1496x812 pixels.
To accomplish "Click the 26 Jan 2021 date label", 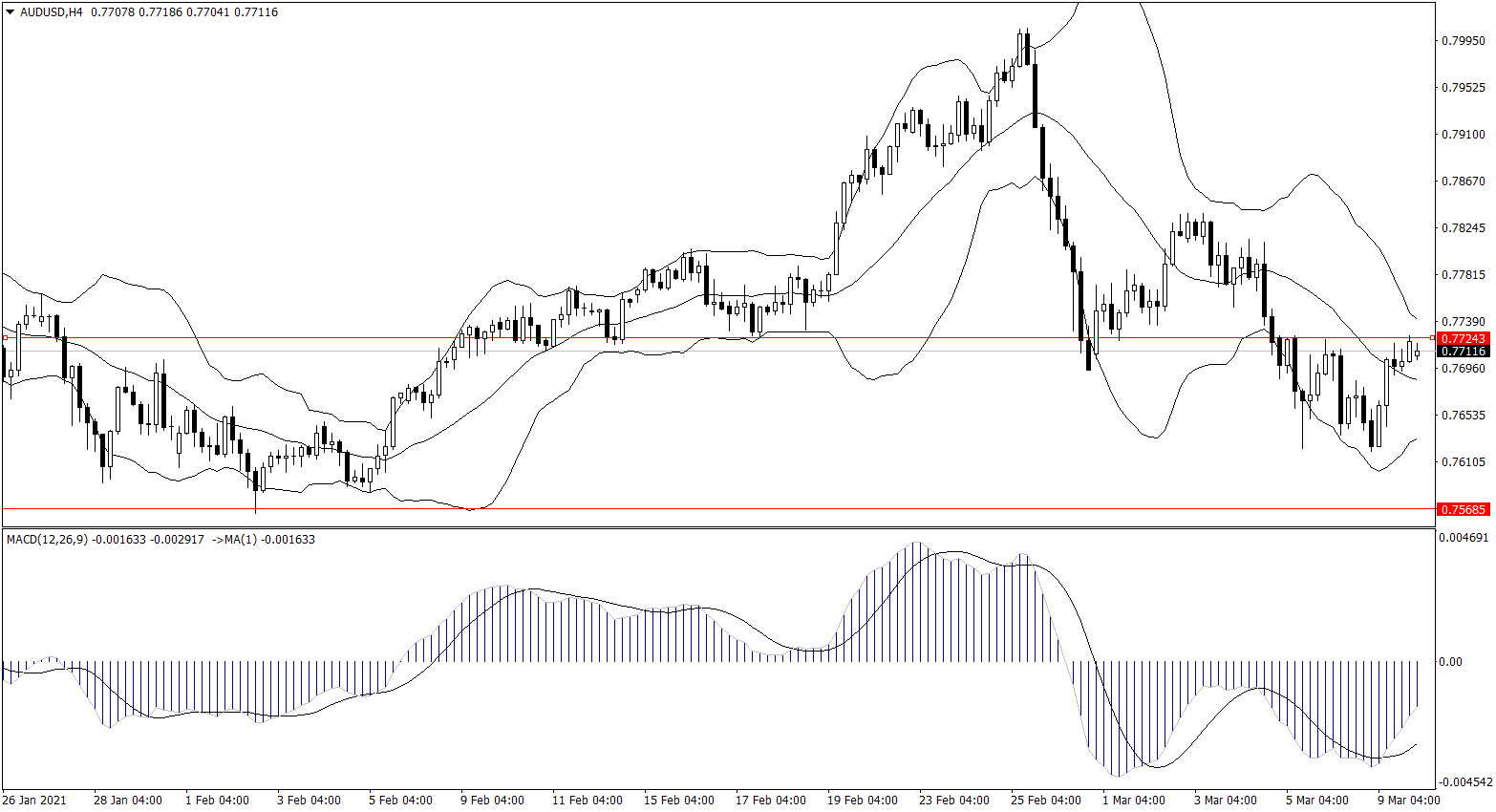I will [x=34, y=800].
